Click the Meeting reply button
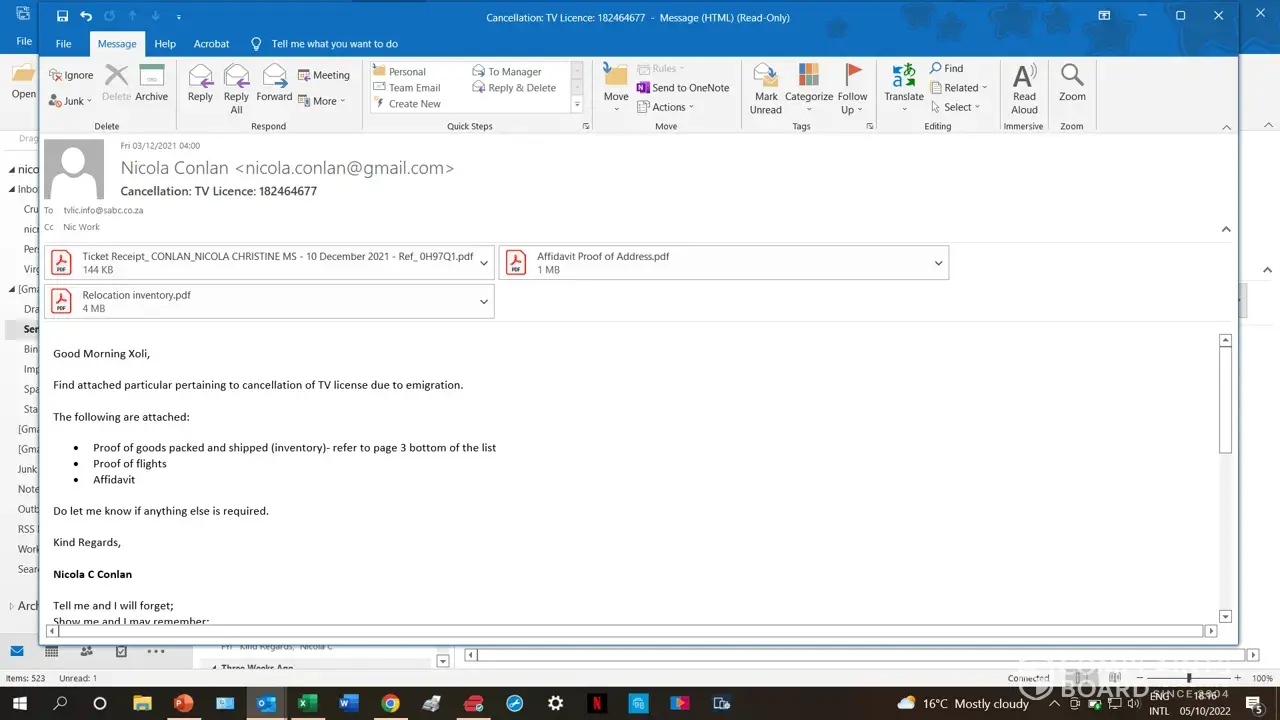The width and height of the screenshot is (1280, 720). click(324, 75)
